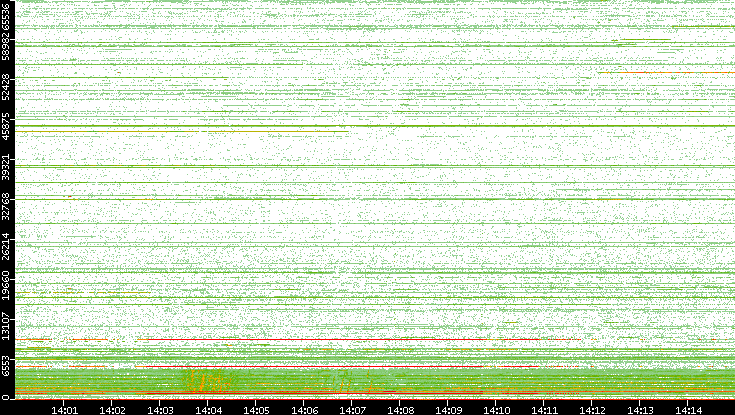Click the 52428 axis value
Screen dimensions: 735x415
pos(6,86)
